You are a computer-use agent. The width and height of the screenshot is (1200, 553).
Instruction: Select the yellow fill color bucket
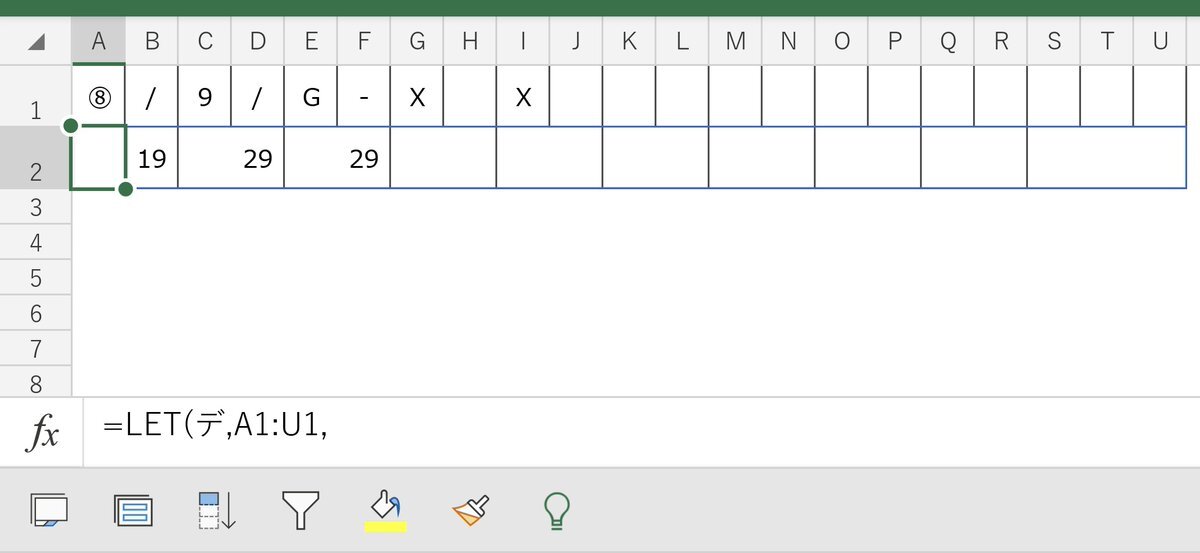tap(385, 511)
